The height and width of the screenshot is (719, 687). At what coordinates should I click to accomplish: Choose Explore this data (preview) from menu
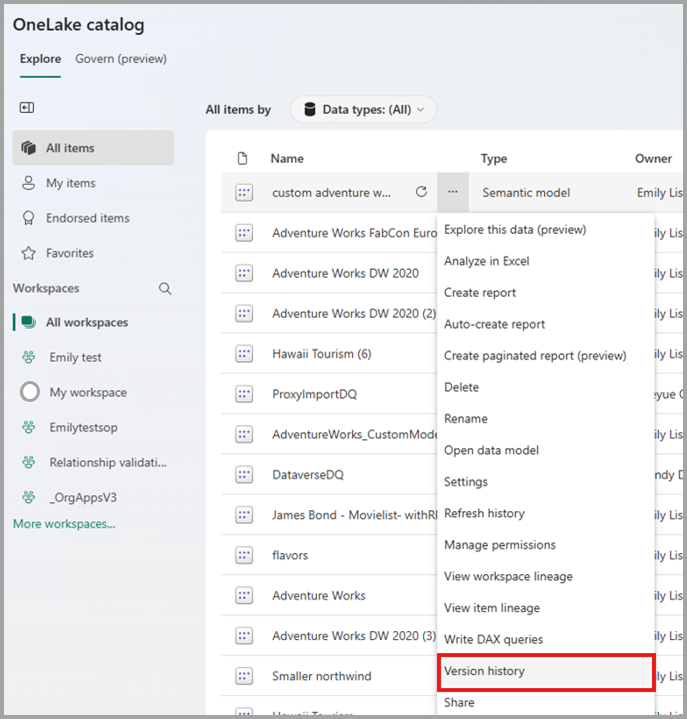pos(546,230)
